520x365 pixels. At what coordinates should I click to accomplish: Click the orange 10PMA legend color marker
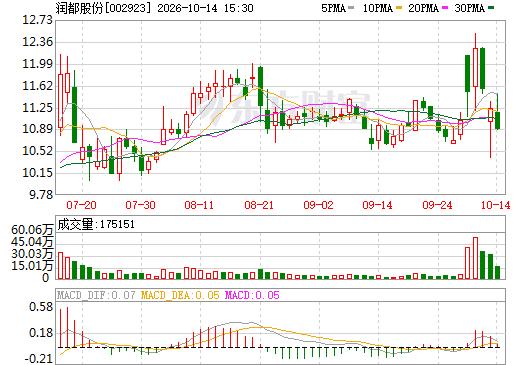pyautogui.click(x=399, y=8)
